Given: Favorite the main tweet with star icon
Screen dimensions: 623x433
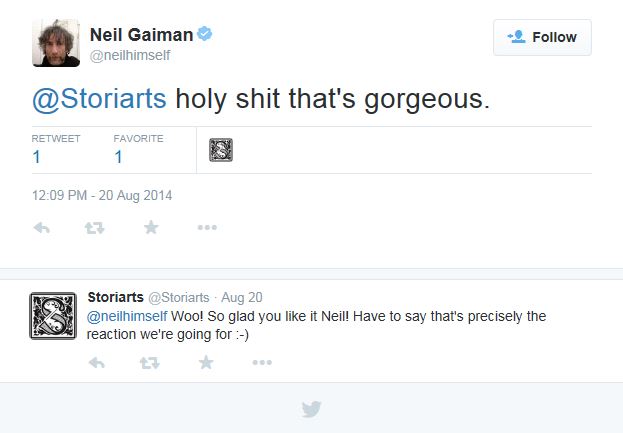Looking at the screenshot, I should [x=151, y=228].
